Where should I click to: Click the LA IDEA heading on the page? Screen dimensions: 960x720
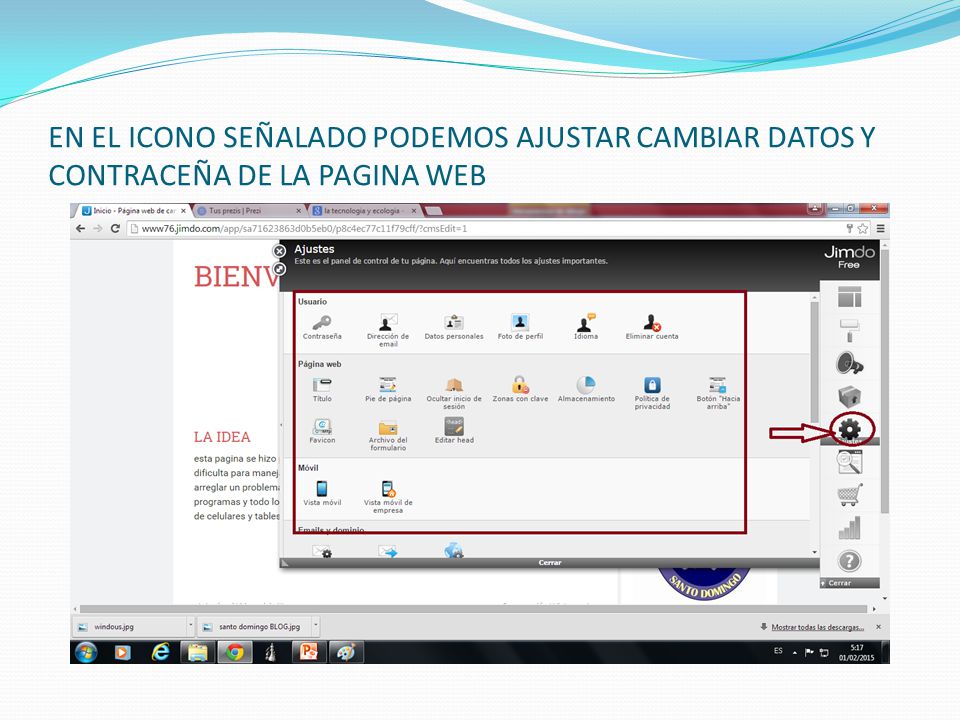(222, 437)
